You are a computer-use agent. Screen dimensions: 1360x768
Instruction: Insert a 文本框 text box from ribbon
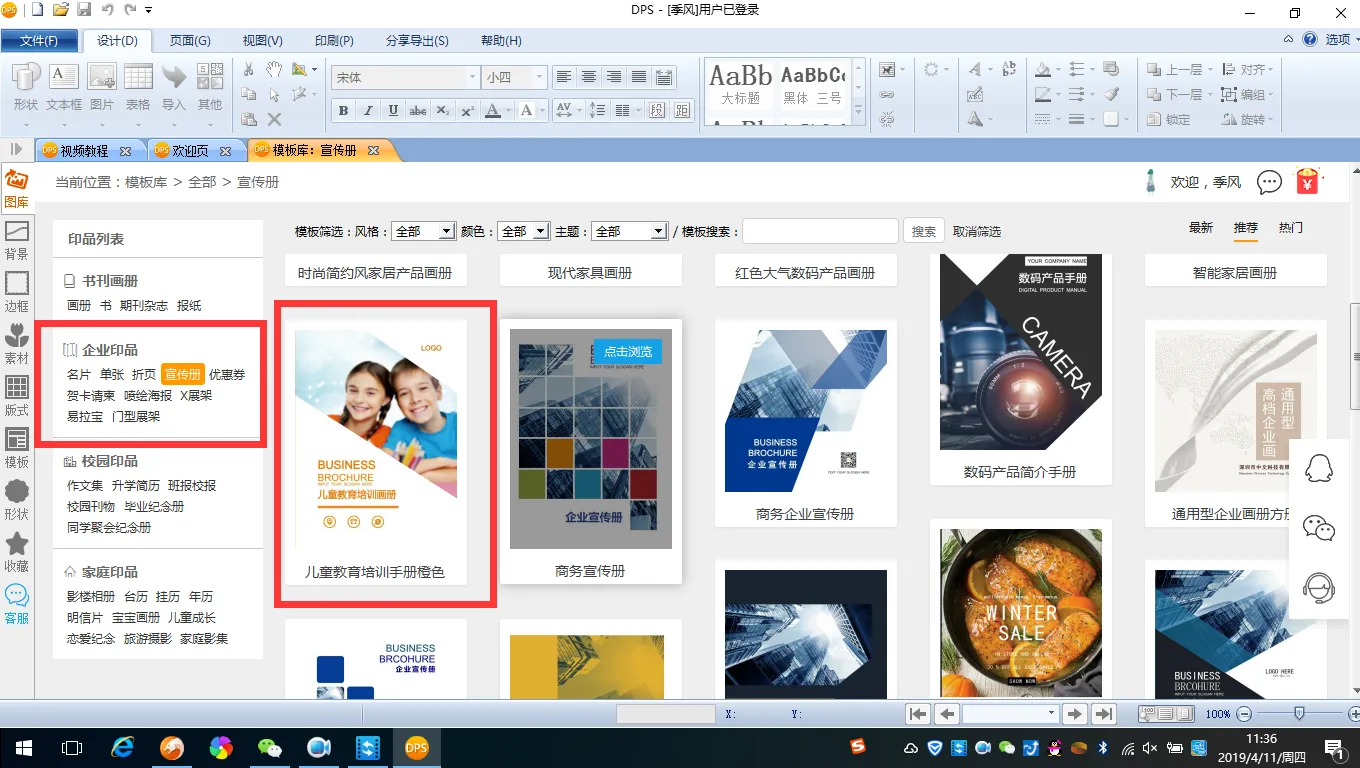pyautogui.click(x=64, y=87)
